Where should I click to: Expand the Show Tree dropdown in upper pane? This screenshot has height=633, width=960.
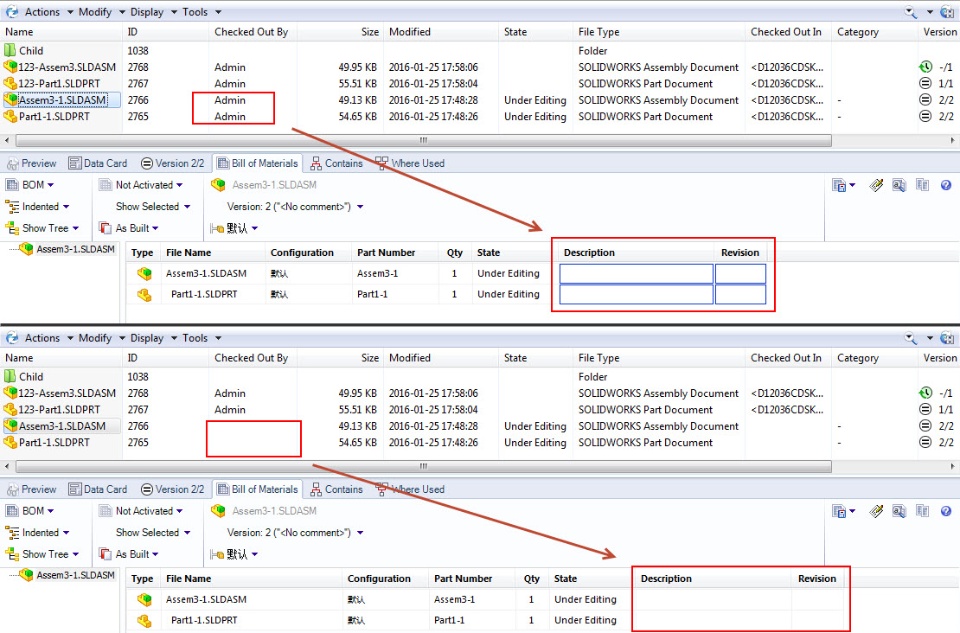pyautogui.click(x=42, y=228)
